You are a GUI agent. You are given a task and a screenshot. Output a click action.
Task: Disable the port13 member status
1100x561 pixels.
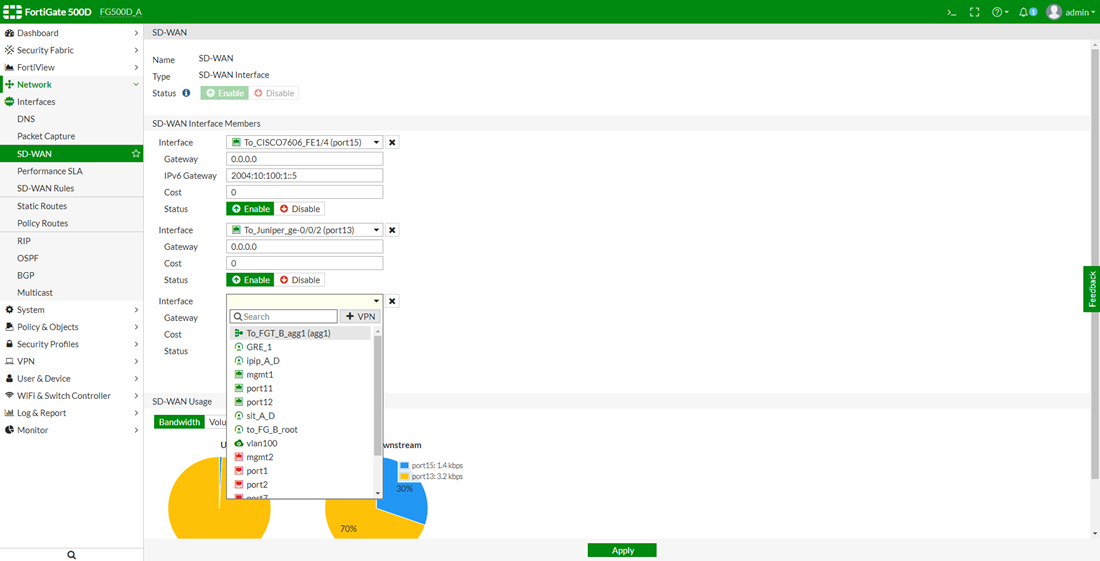[x=300, y=280]
